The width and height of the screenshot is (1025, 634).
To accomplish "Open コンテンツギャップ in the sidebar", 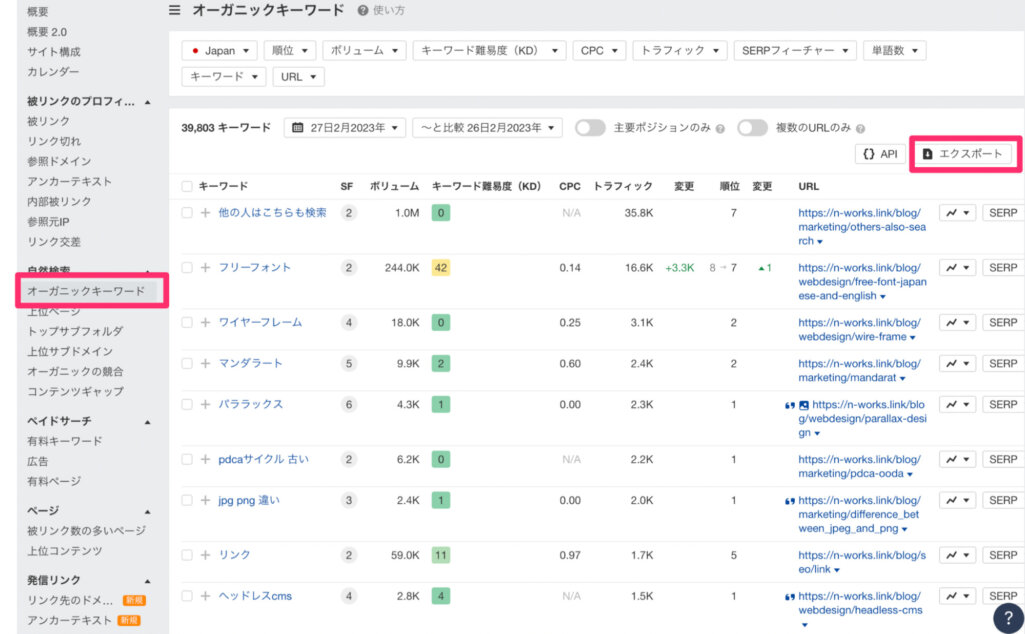I will (x=75, y=391).
